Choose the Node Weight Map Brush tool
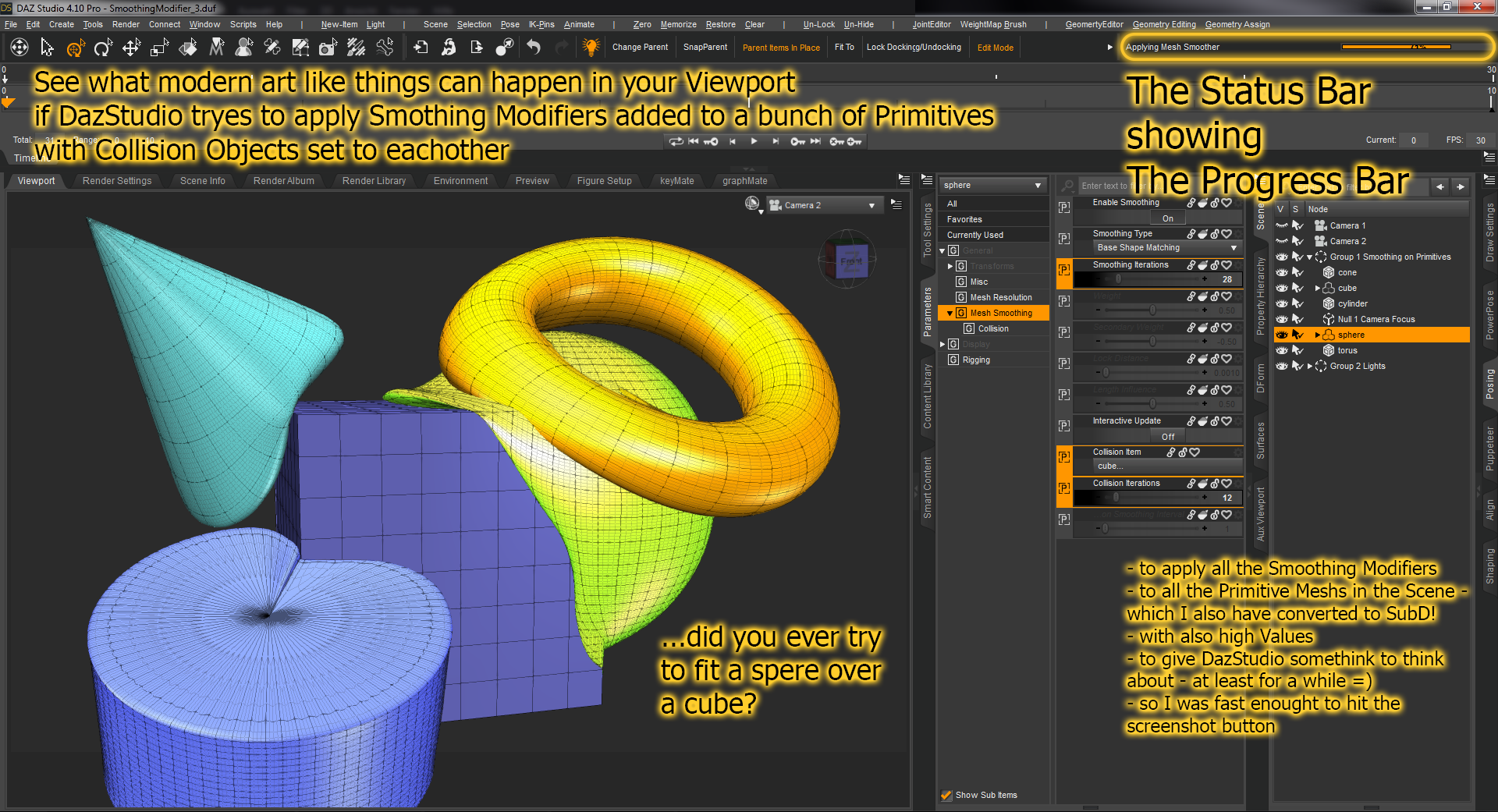1498x812 pixels. (x=357, y=48)
